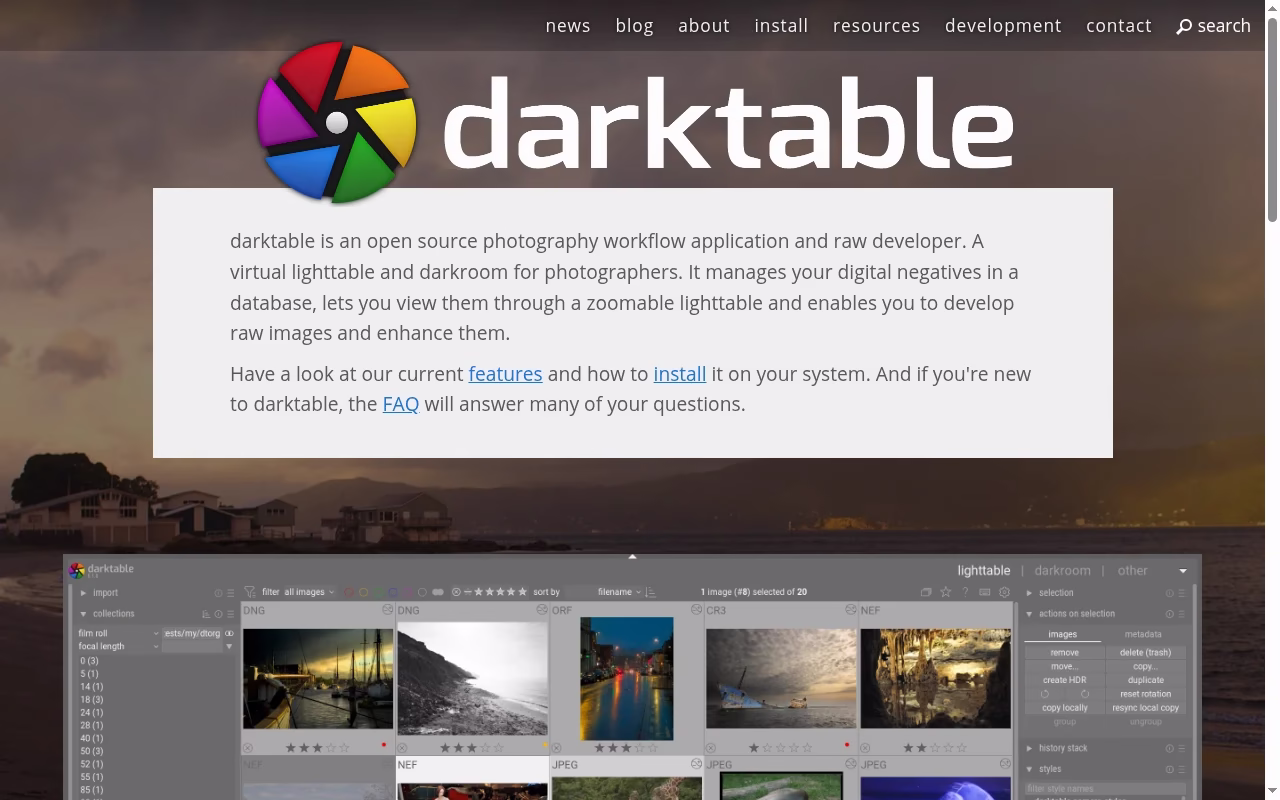Click the sort order direction icon
Image resolution: width=1280 pixels, height=800 pixels.
pos(650,592)
